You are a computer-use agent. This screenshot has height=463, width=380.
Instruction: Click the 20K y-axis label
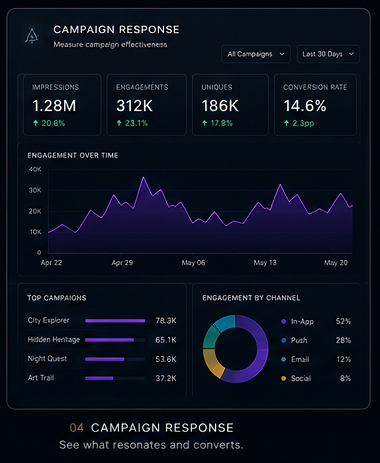point(35,211)
